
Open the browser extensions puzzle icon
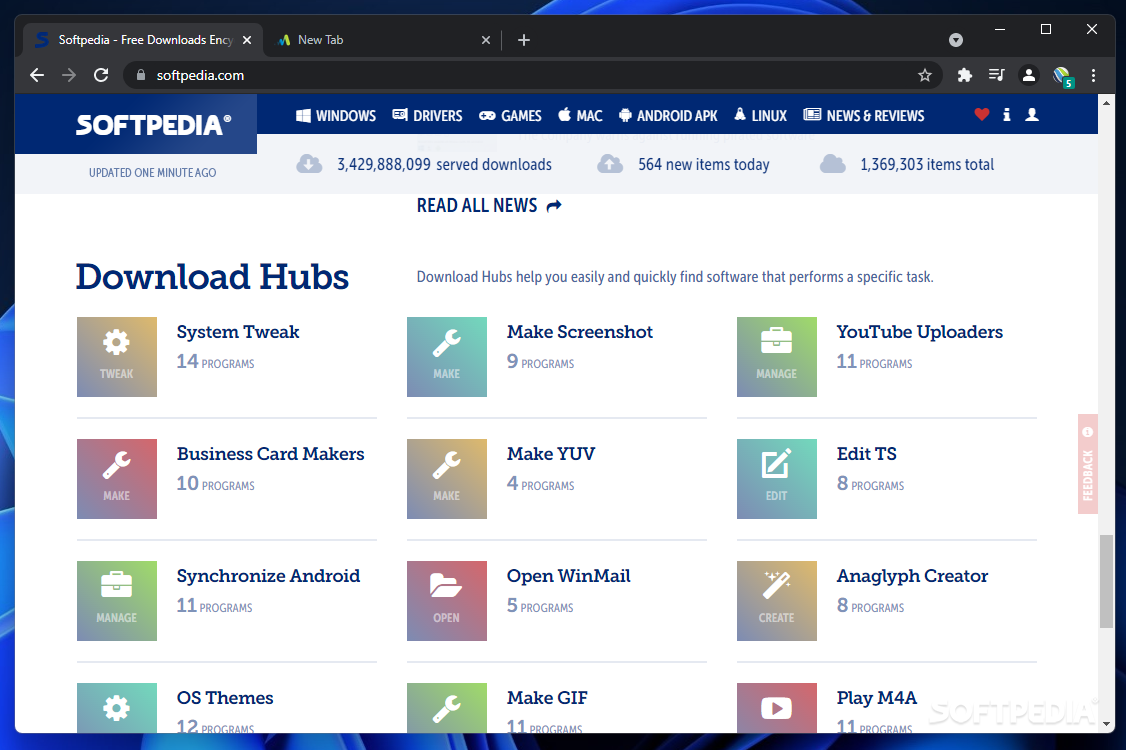[x=964, y=75]
